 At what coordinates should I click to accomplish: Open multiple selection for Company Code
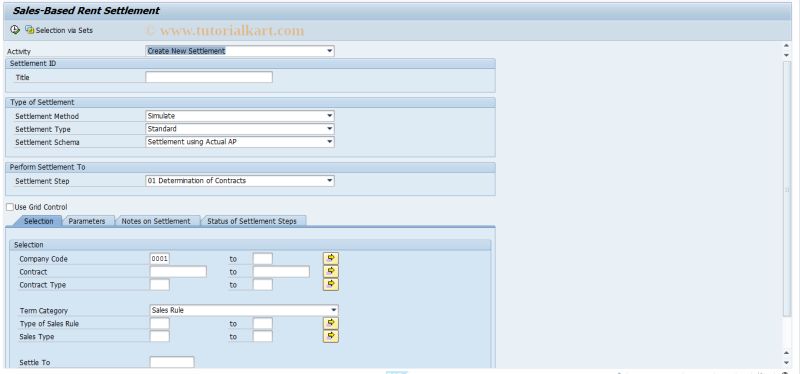point(331,258)
